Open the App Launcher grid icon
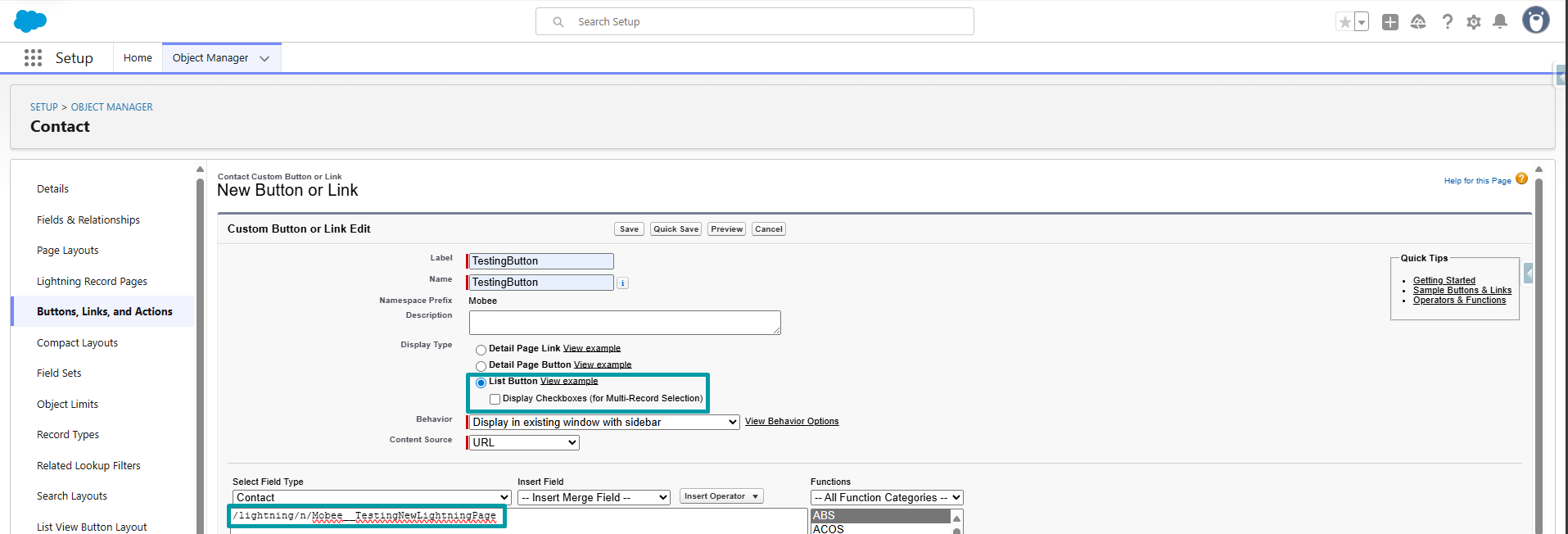This screenshot has height=534, width=1568. (33, 57)
